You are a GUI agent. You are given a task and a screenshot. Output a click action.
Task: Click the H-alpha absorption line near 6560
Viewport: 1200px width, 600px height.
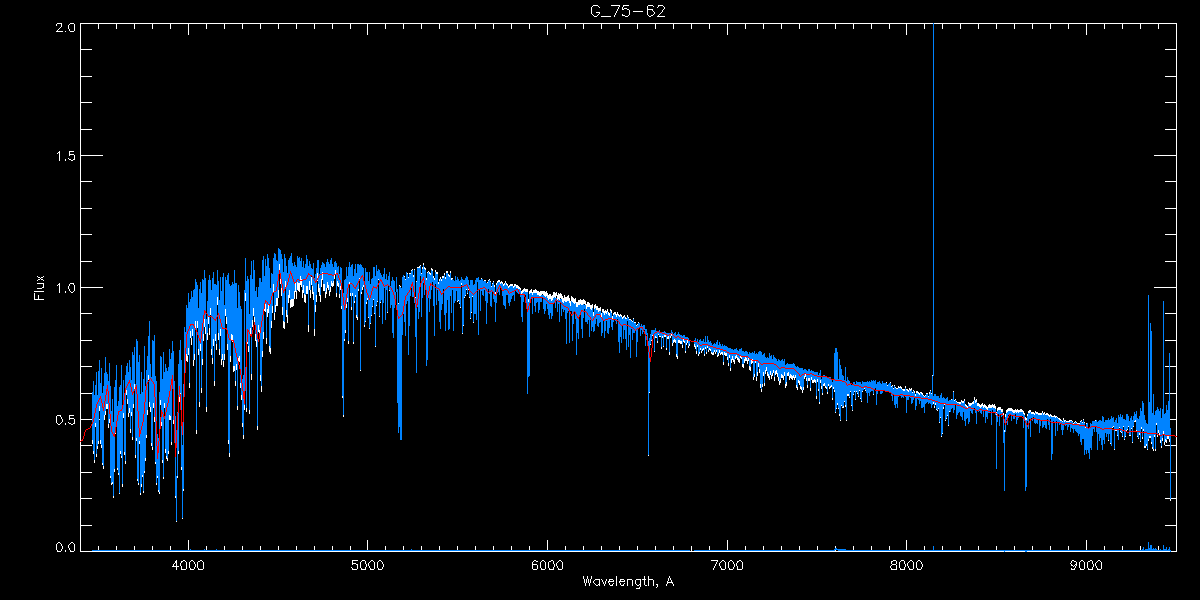648,395
